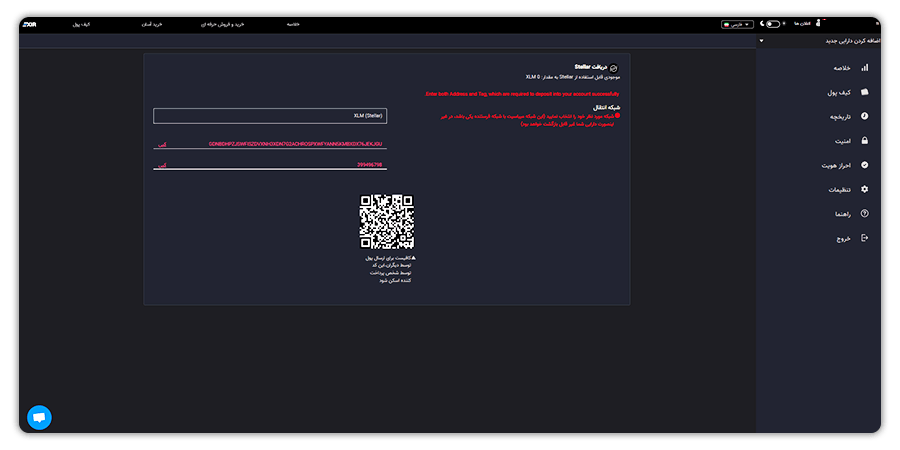Open کیف پول in the top navigation
The image size is (900, 450).
(x=81, y=25)
